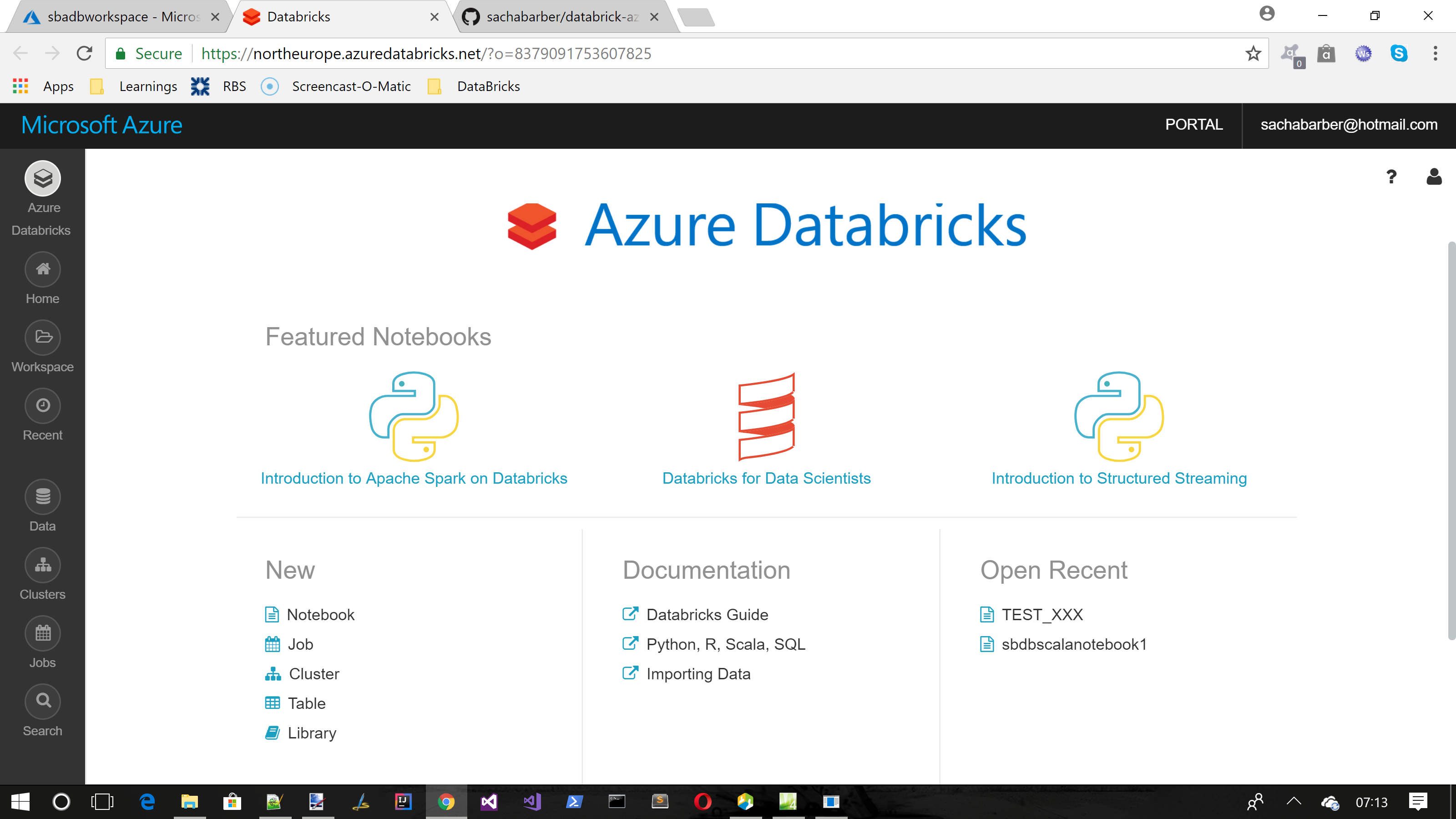Viewport: 1456px width, 819px height.
Task: Open RBS bookmark
Action: click(x=219, y=86)
